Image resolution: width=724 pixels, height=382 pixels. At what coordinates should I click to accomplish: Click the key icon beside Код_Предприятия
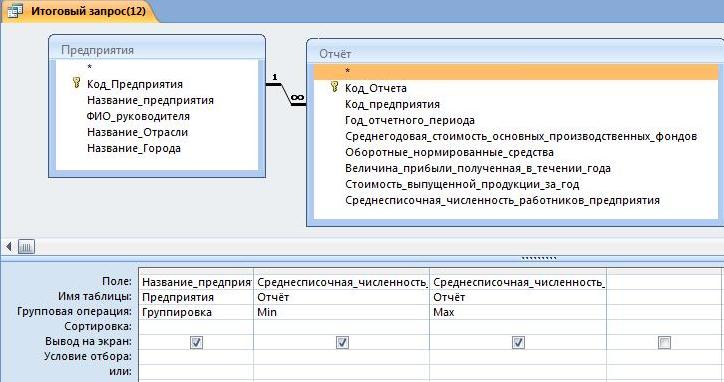coord(77,83)
